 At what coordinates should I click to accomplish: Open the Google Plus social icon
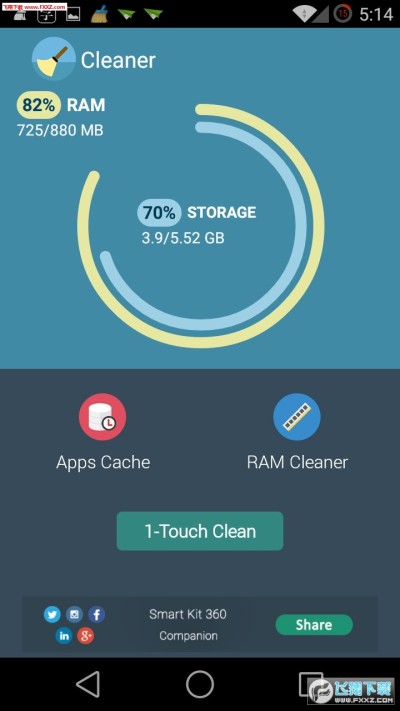[x=85, y=636]
